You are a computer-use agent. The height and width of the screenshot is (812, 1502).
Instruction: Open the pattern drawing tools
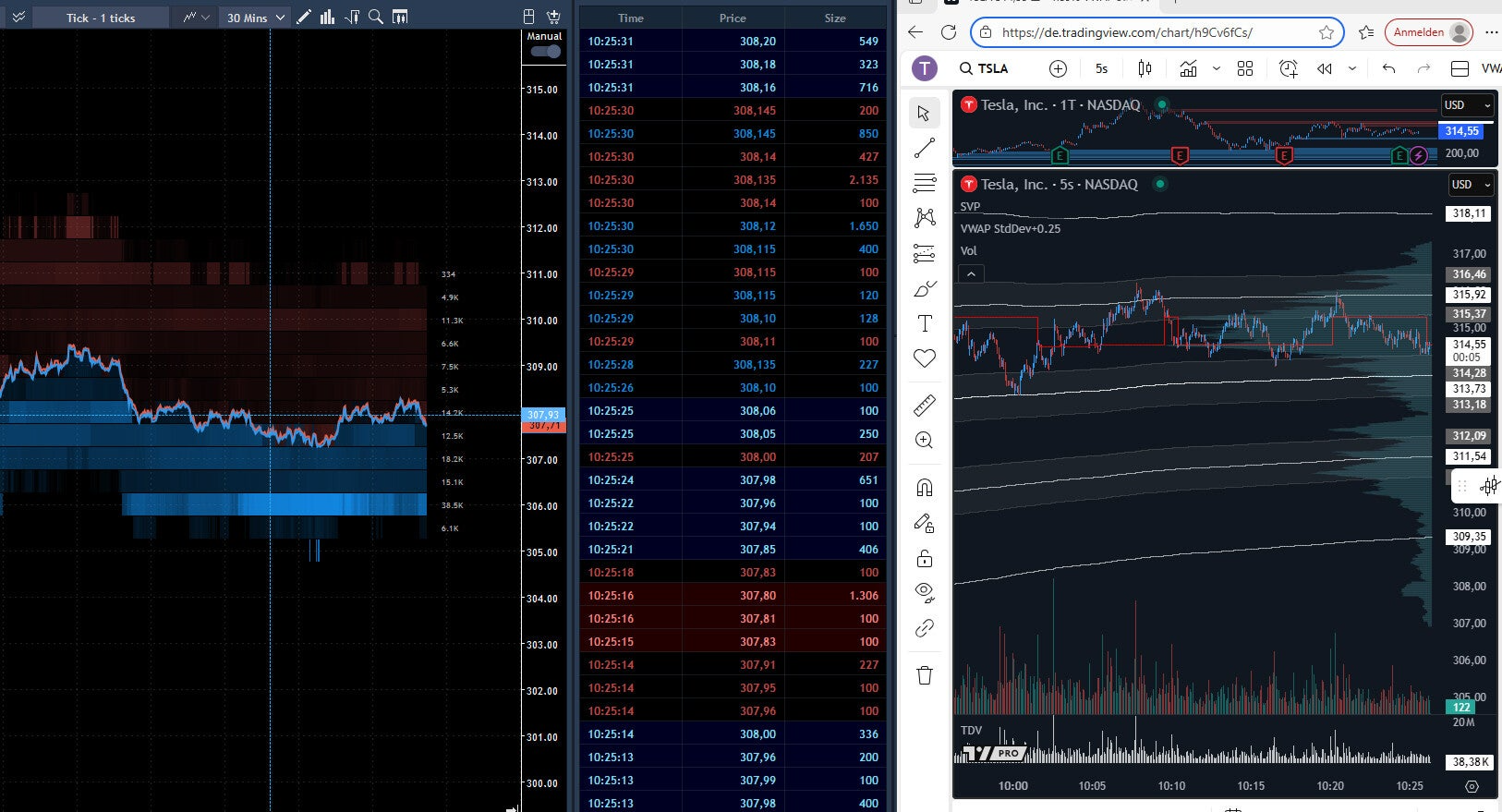[924, 218]
